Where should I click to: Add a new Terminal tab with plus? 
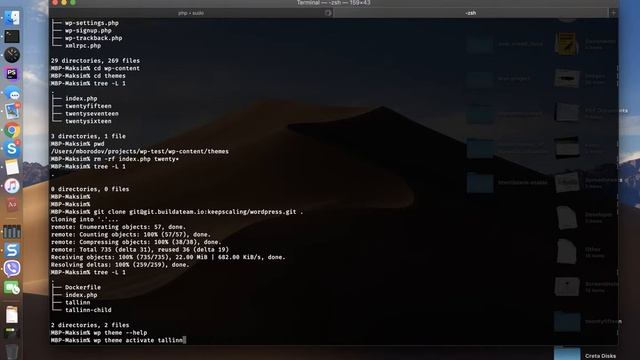[x=613, y=13]
